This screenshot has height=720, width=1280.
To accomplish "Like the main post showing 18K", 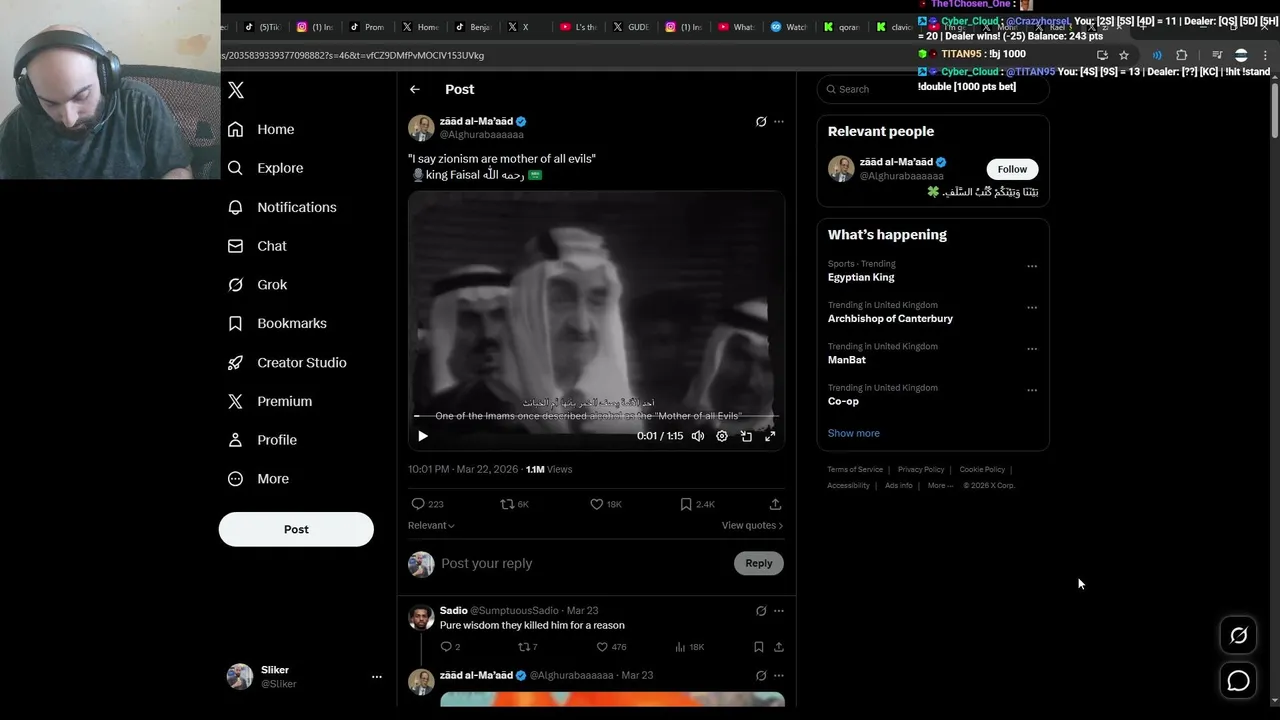I will click(x=606, y=504).
